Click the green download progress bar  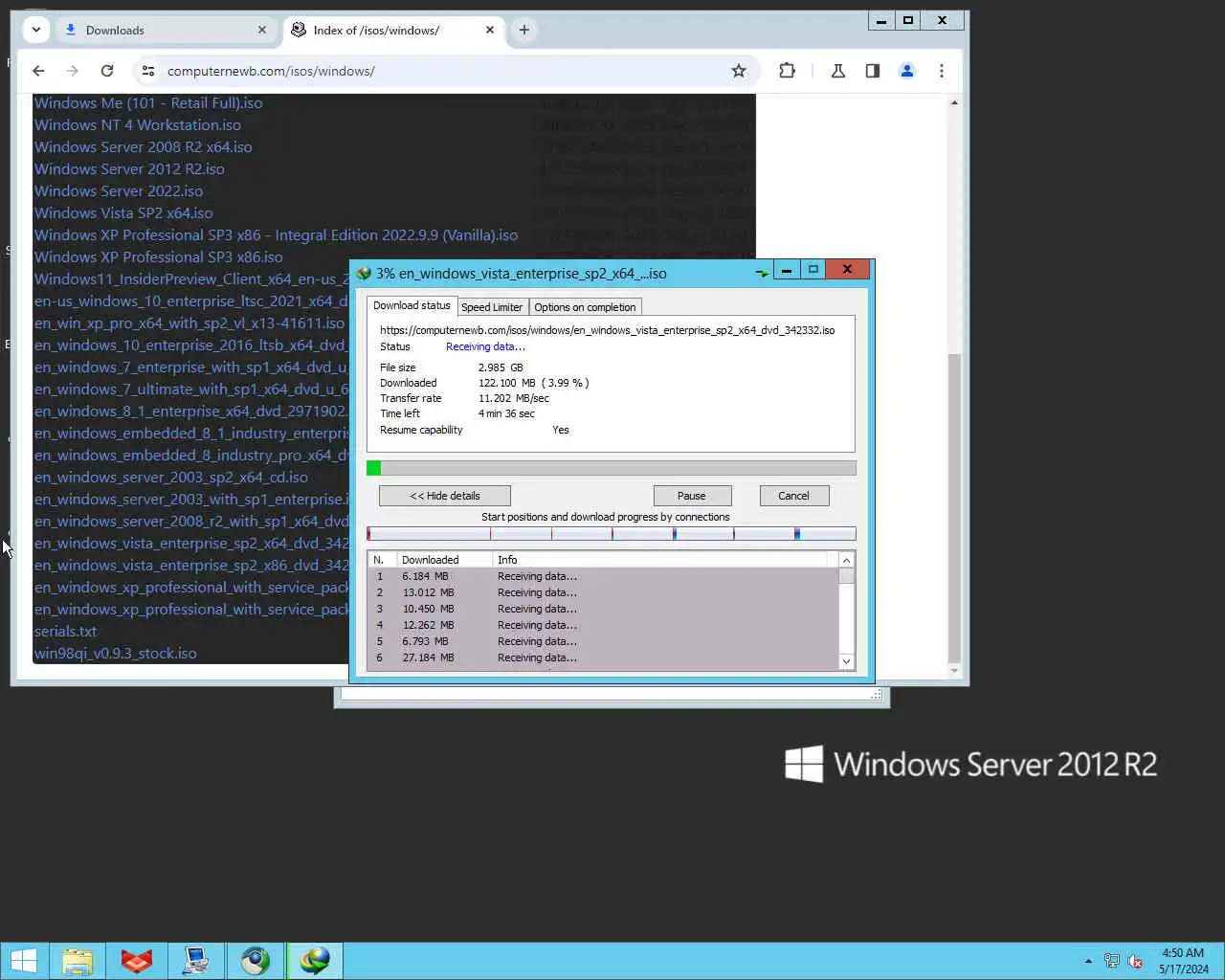(x=612, y=468)
